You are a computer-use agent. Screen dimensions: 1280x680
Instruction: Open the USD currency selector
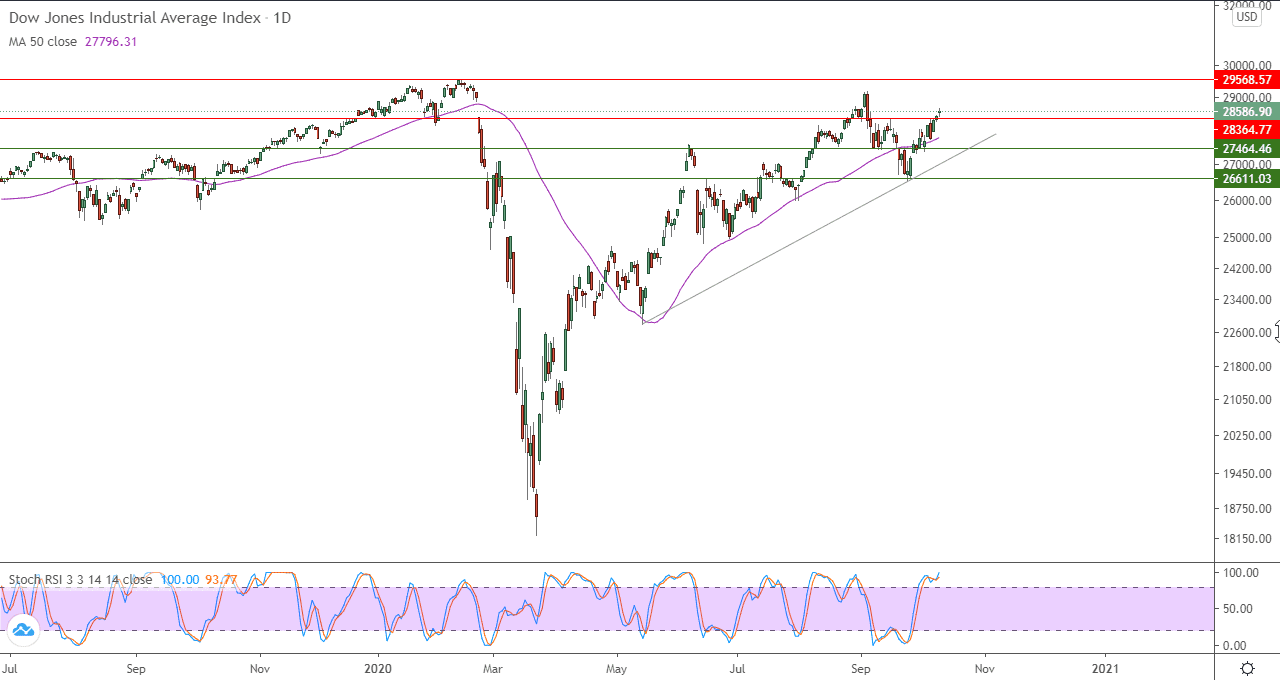pyautogui.click(x=1246, y=17)
